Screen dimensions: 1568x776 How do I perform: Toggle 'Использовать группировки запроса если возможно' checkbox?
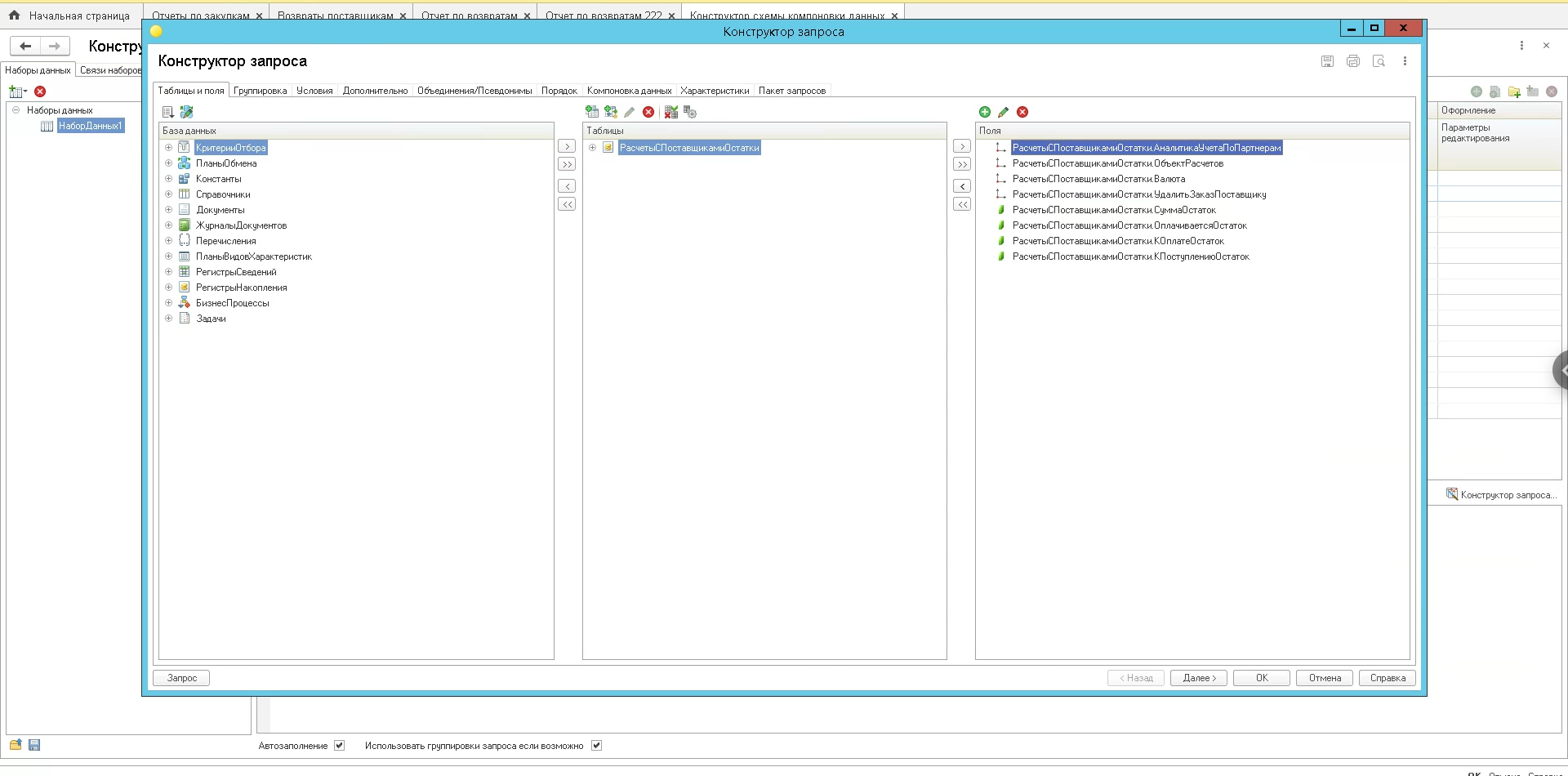pos(596,745)
